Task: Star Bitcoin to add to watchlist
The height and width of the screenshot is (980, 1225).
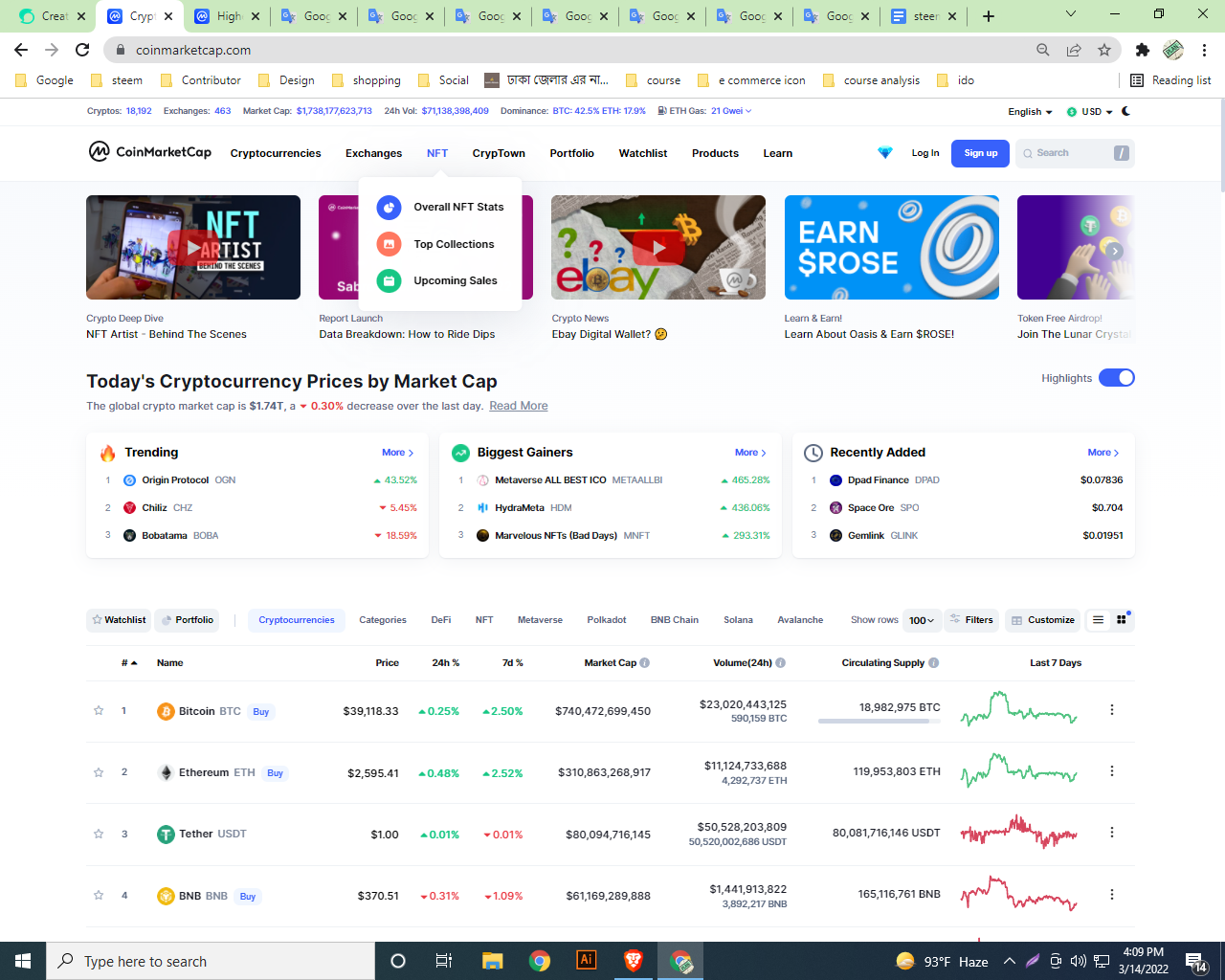Action: pos(98,710)
